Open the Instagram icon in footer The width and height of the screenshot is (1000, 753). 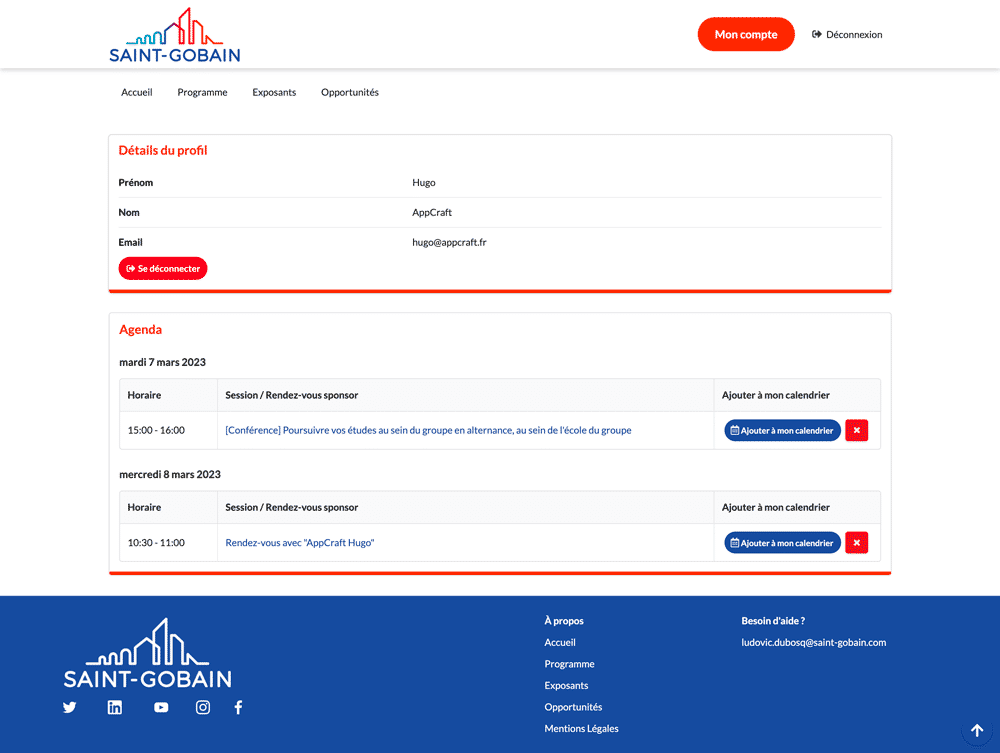203,708
